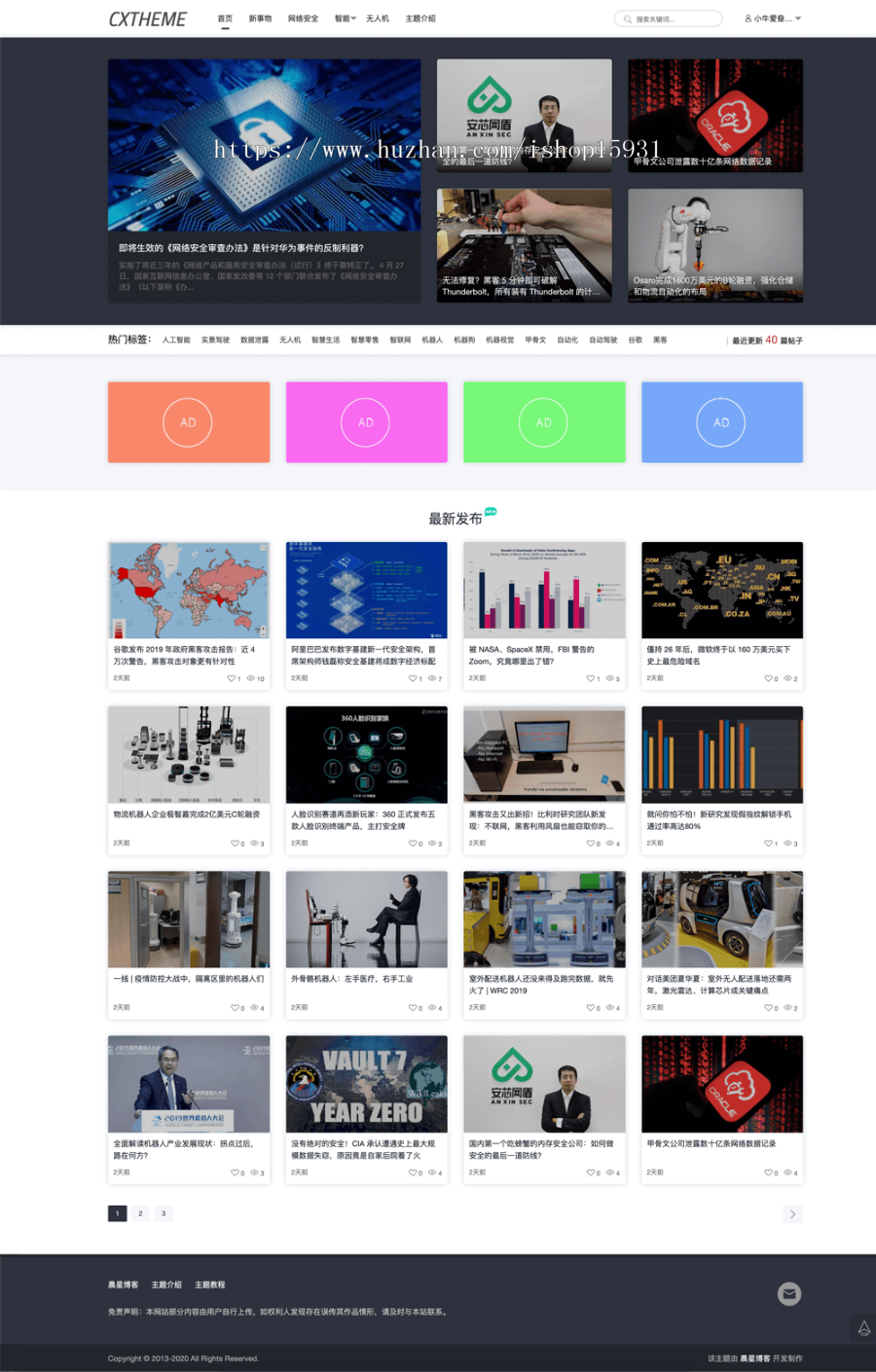This screenshot has width=876, height=1372.
Task: Click the email envelope icon in footer
Action: 789,1293
